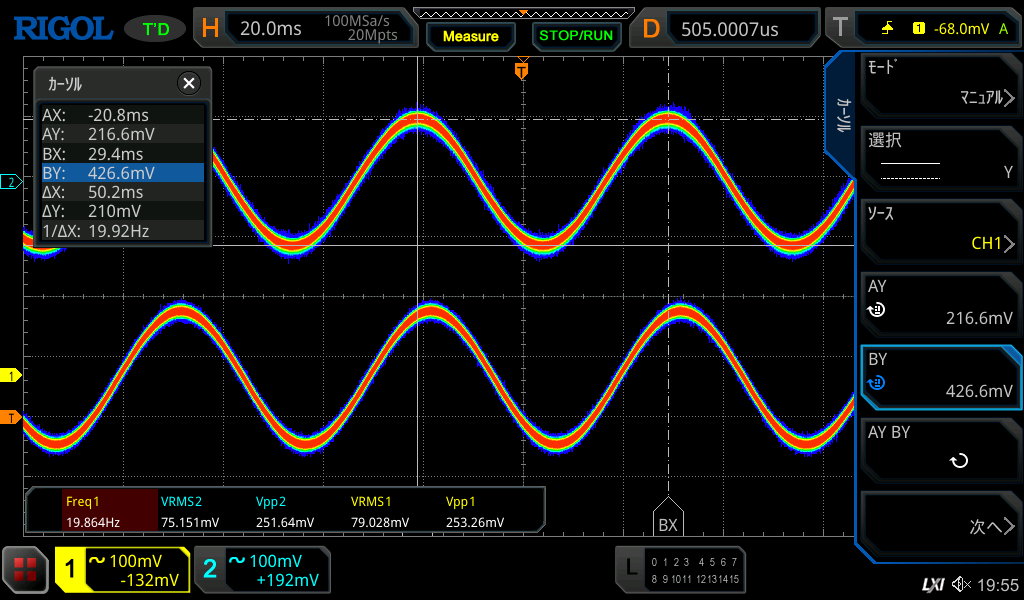
Task: Select the AY BY cursor button
Action: click(x=941, y=448)
